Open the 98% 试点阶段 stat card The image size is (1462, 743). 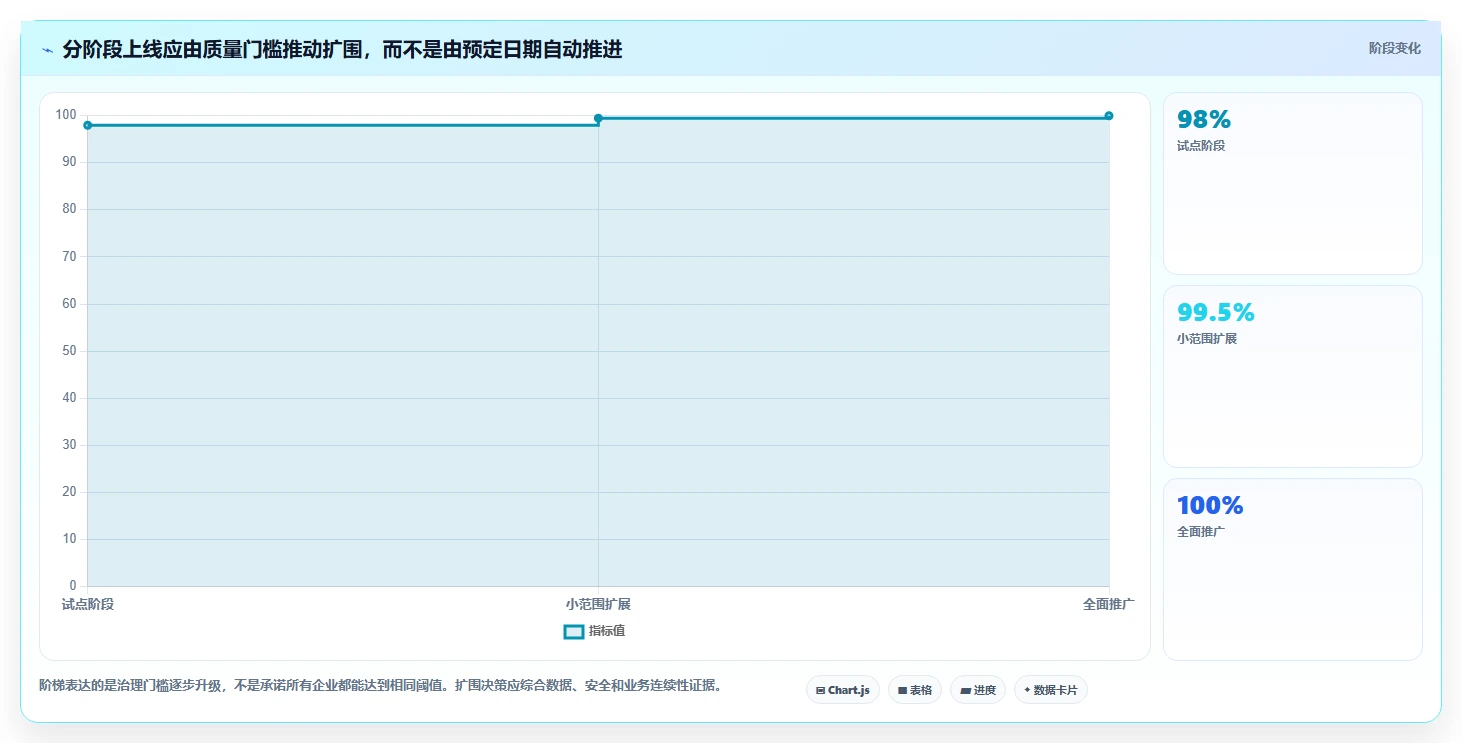pyautogui.click(x=1292, y=183)
